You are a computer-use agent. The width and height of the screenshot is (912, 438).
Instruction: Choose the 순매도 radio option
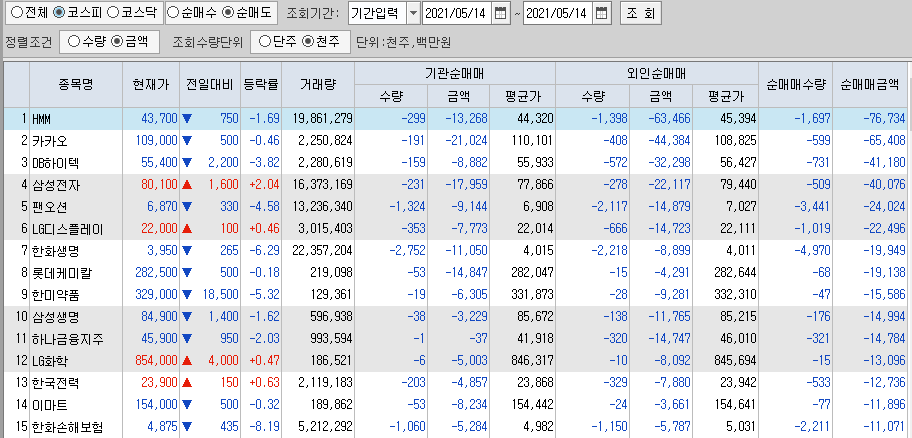(229, 12)
